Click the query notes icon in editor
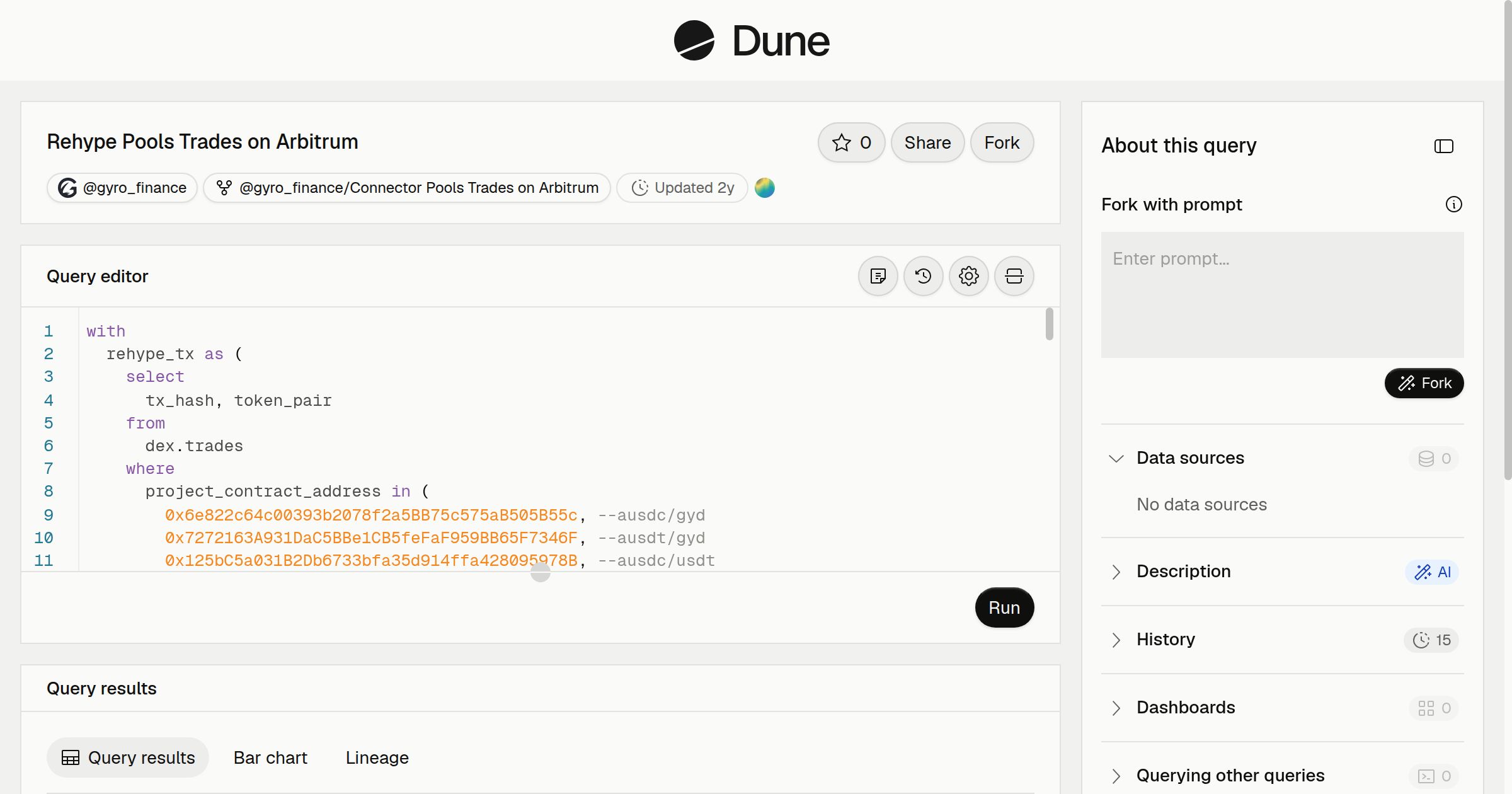 click(878, 276)
